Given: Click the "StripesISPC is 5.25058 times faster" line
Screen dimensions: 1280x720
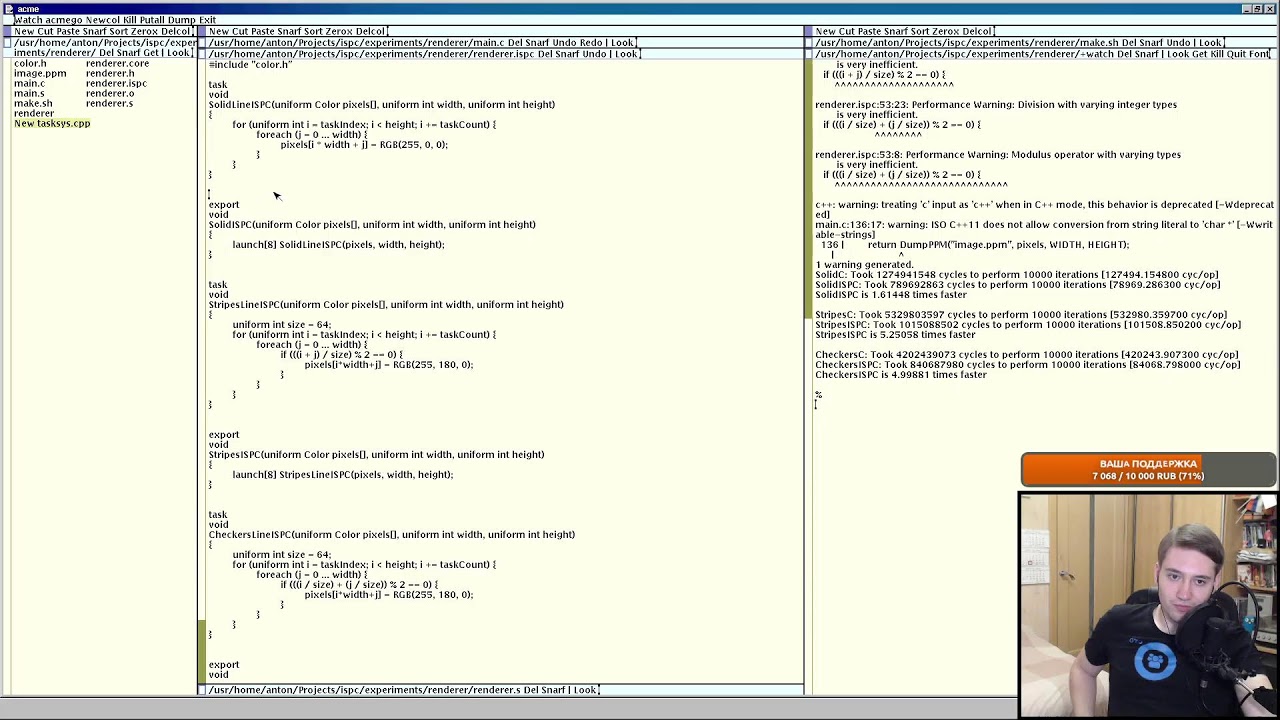Looking at the screenshot, I should (x=895, y=335).
